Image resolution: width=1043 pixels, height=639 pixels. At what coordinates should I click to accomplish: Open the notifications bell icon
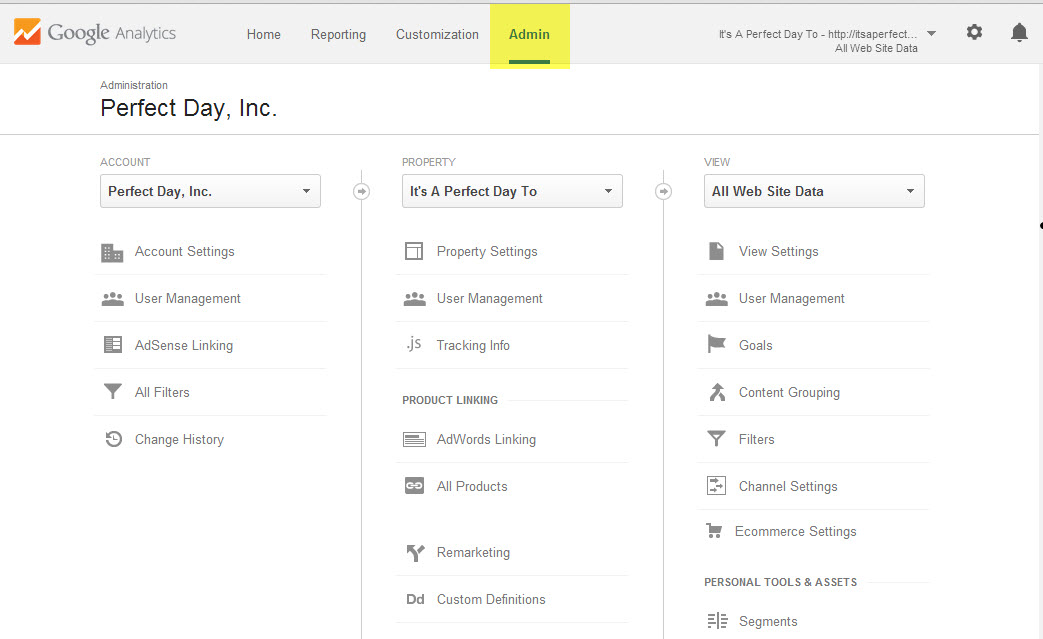tap(1019, 32)
